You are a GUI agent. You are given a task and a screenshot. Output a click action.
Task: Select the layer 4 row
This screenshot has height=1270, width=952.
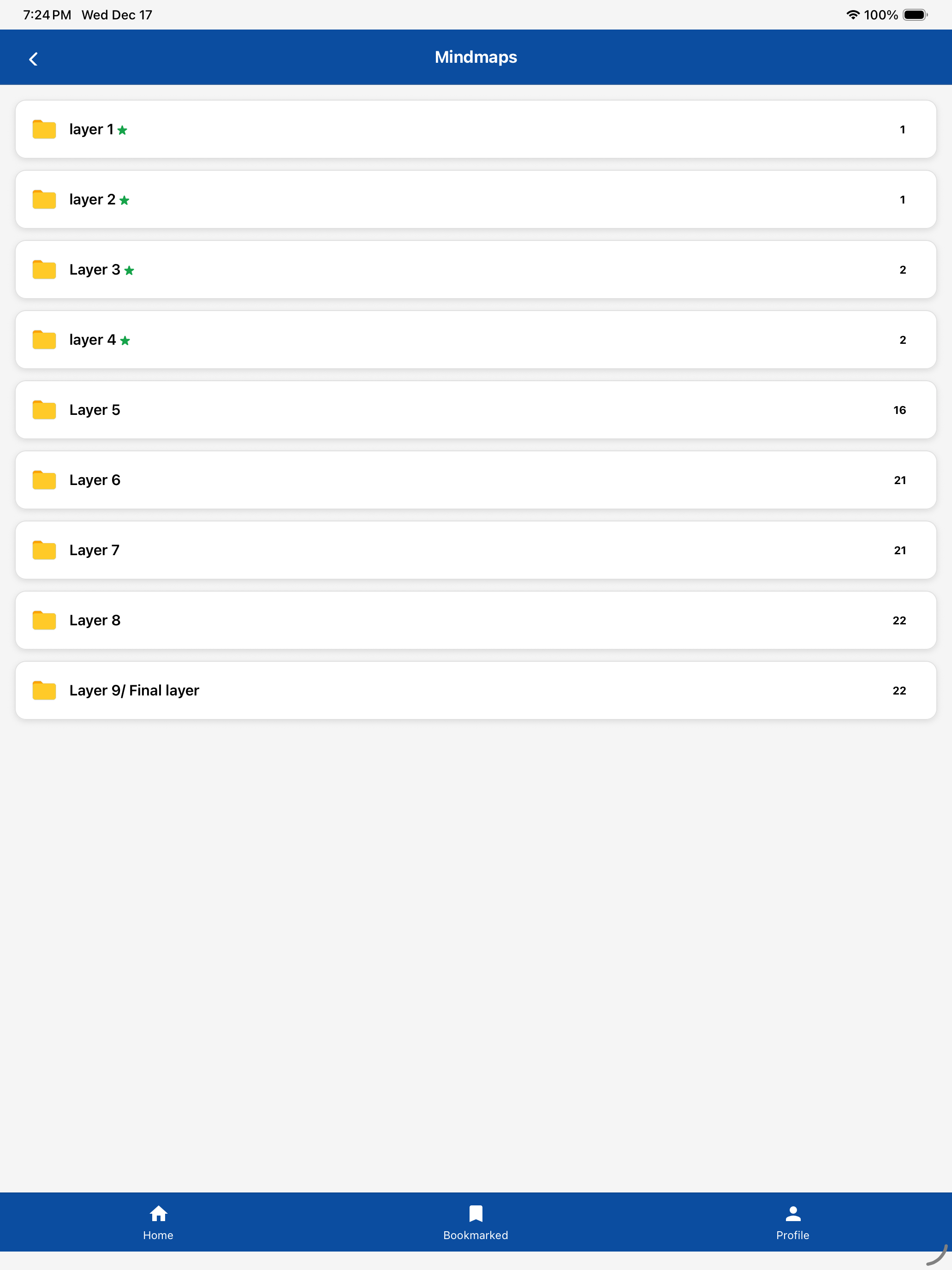(476, 340)
